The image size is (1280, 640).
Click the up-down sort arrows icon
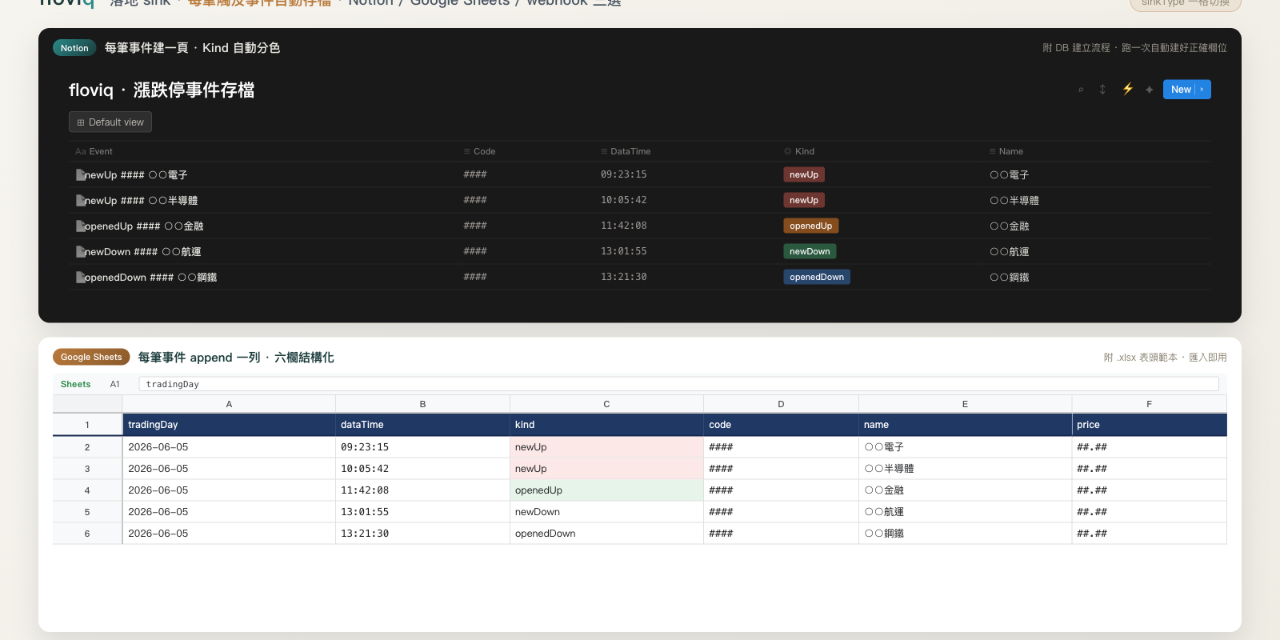[1103, 90]
